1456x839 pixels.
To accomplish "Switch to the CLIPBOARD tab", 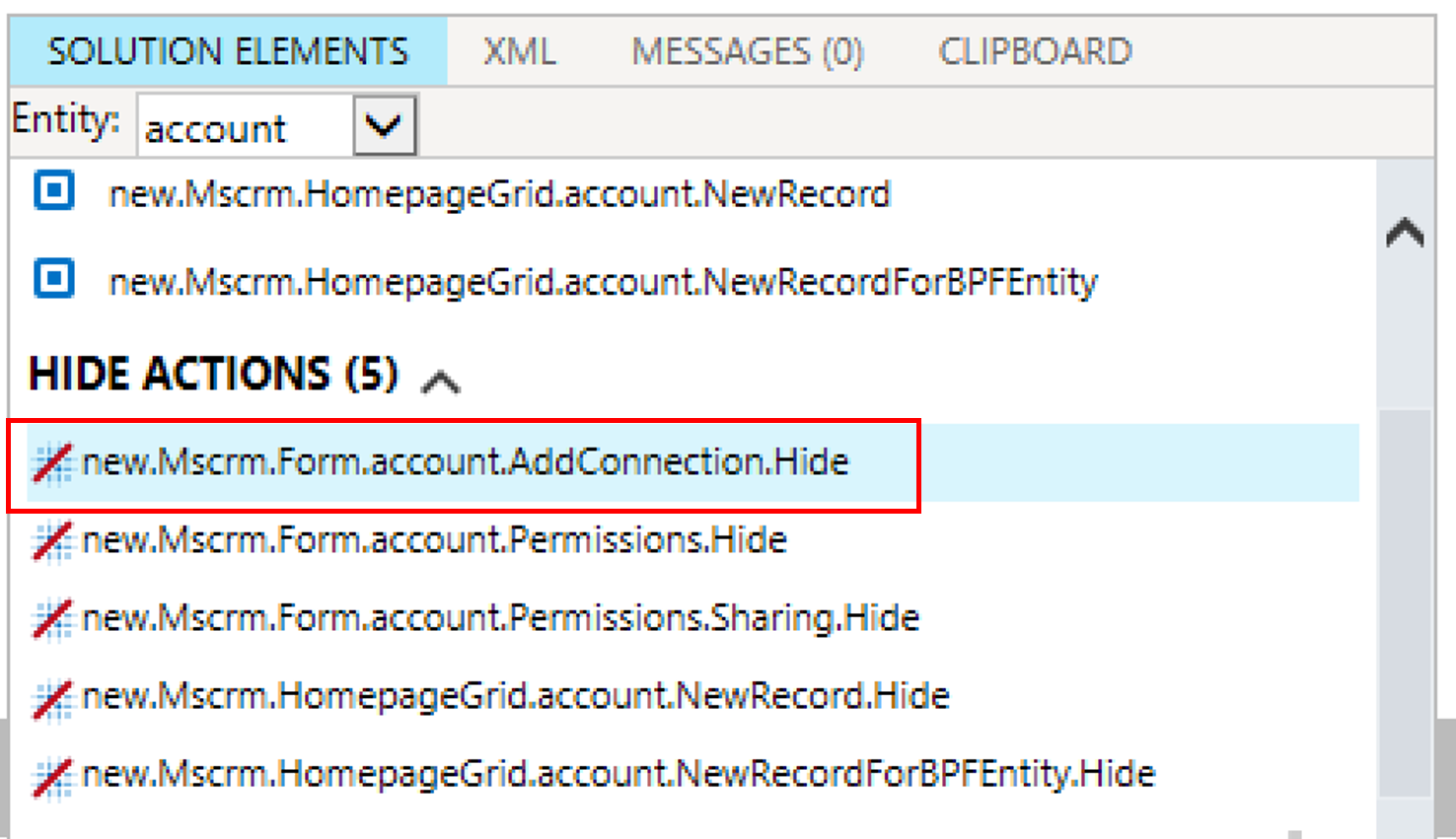I will click(x=1035, y=51).
